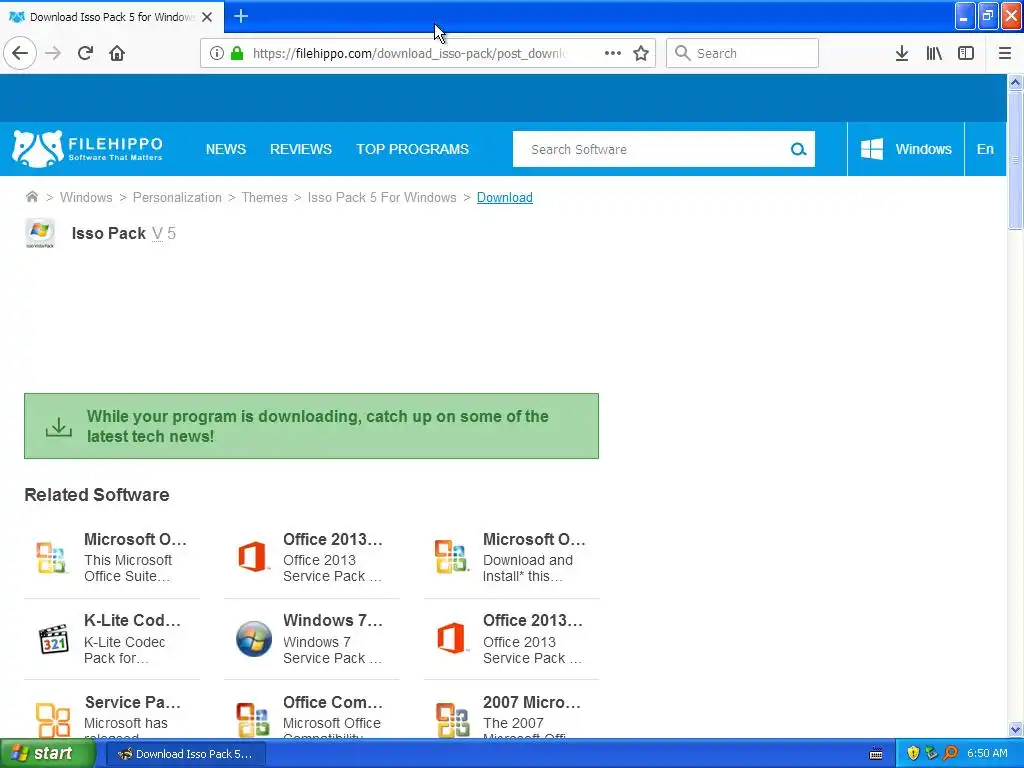Click the second-row Office 2013 icon
Screen dimensions: 1024x768
[x=451, y=639]
